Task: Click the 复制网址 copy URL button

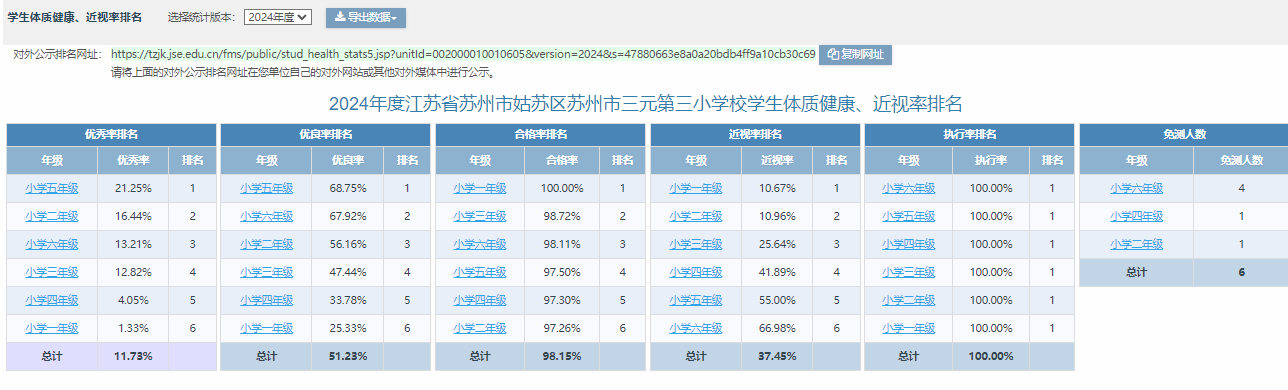Action: pyautogui.click(x=855, y=55)
